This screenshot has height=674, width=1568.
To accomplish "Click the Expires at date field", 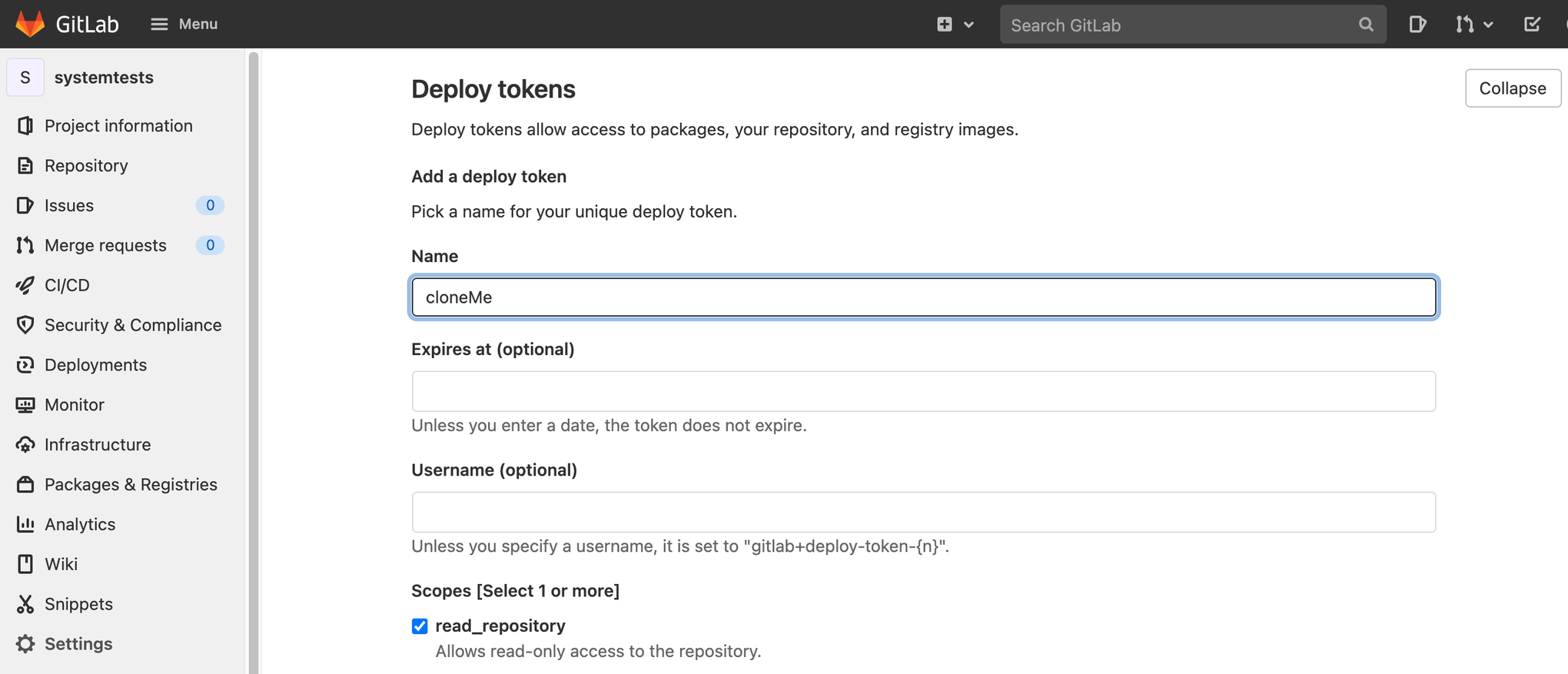I will (923, 392).
